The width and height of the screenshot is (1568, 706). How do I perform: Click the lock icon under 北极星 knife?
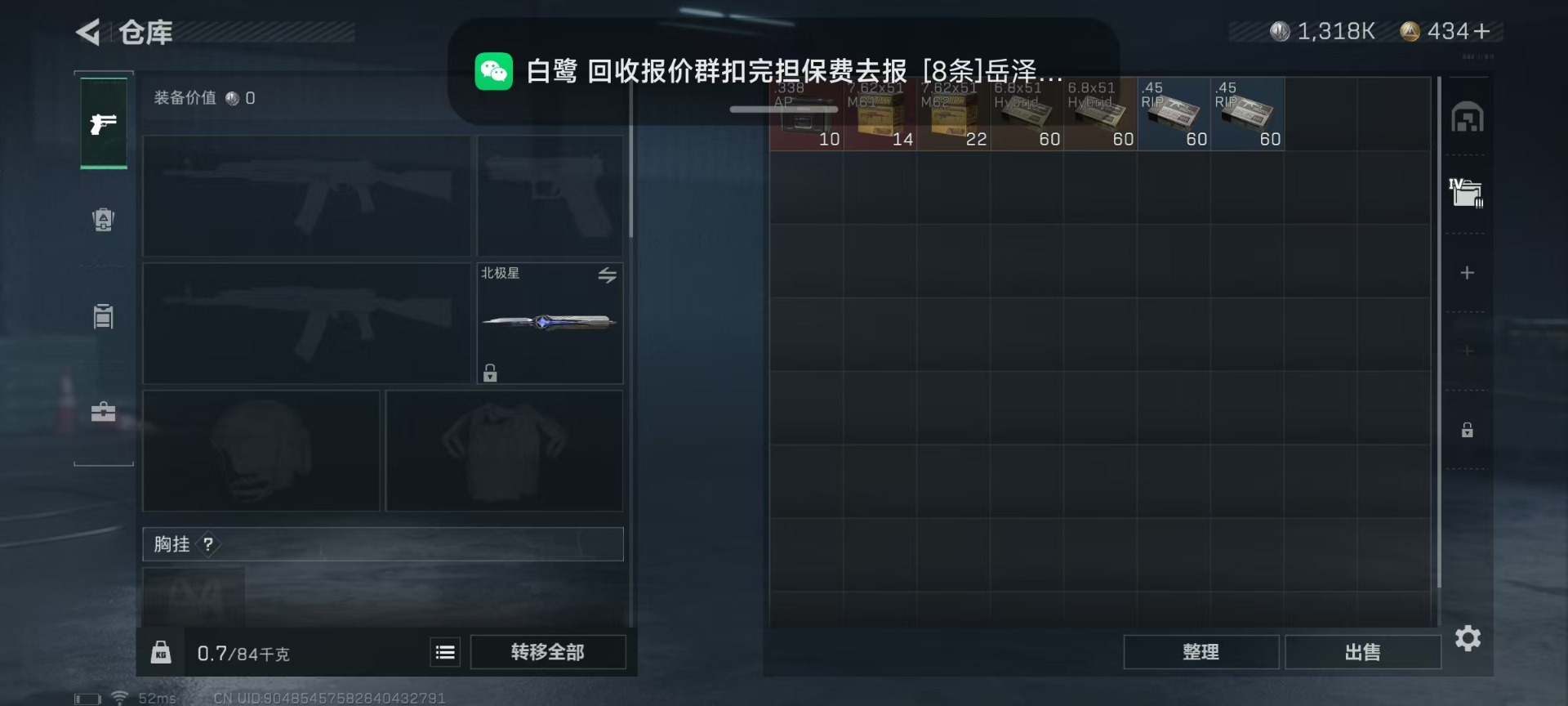tap(490, 373)
